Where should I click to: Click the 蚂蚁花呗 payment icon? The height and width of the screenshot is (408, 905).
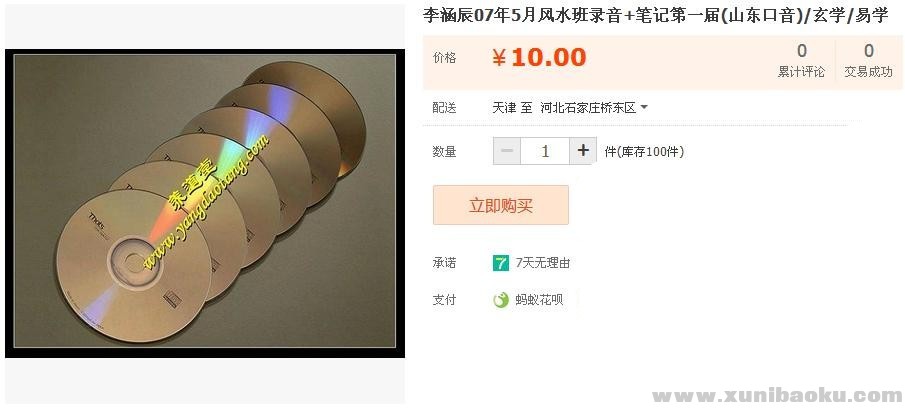click(x=500, y=300)
